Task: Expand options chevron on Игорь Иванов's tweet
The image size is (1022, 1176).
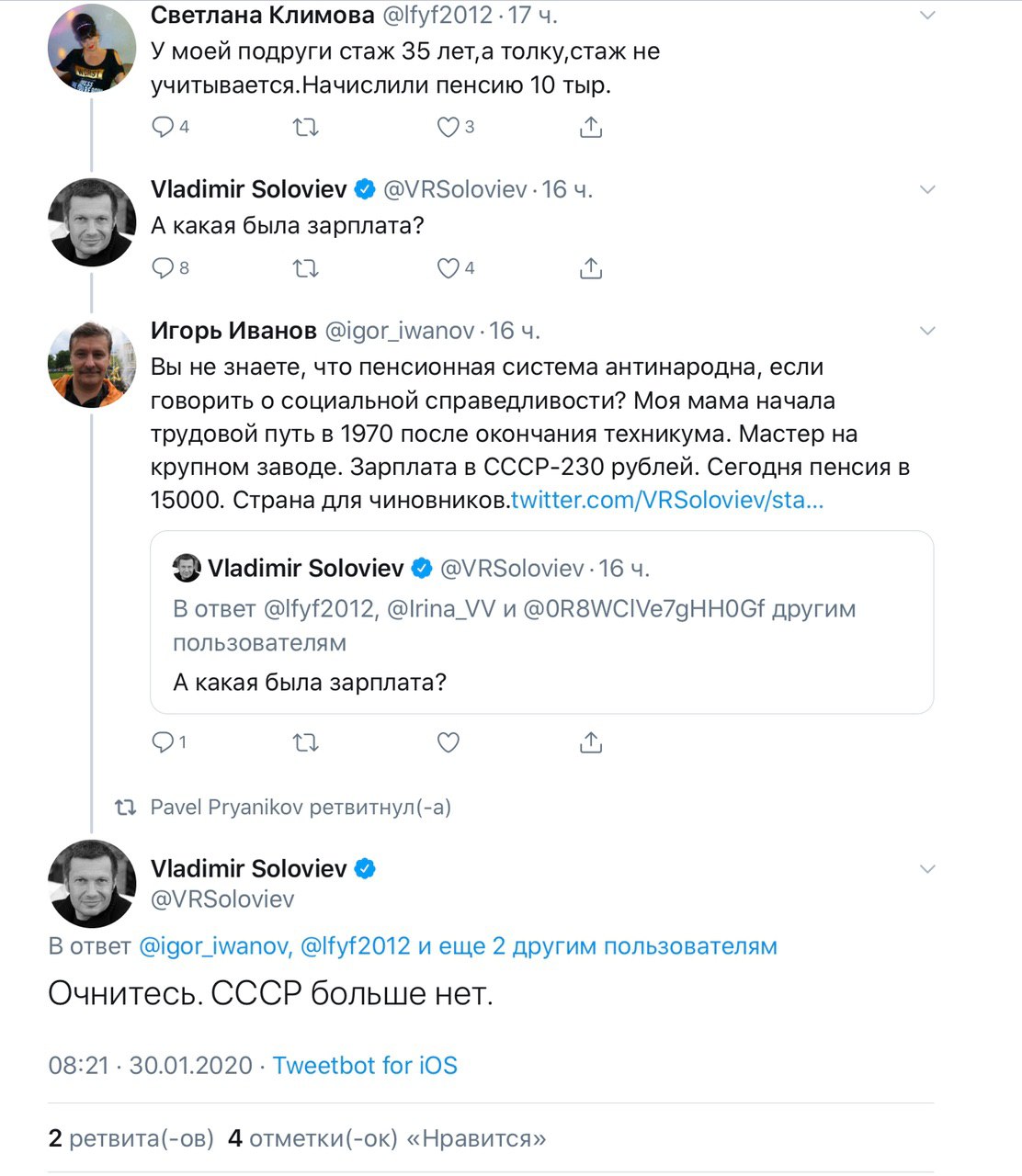Action: tap(927, 331)
